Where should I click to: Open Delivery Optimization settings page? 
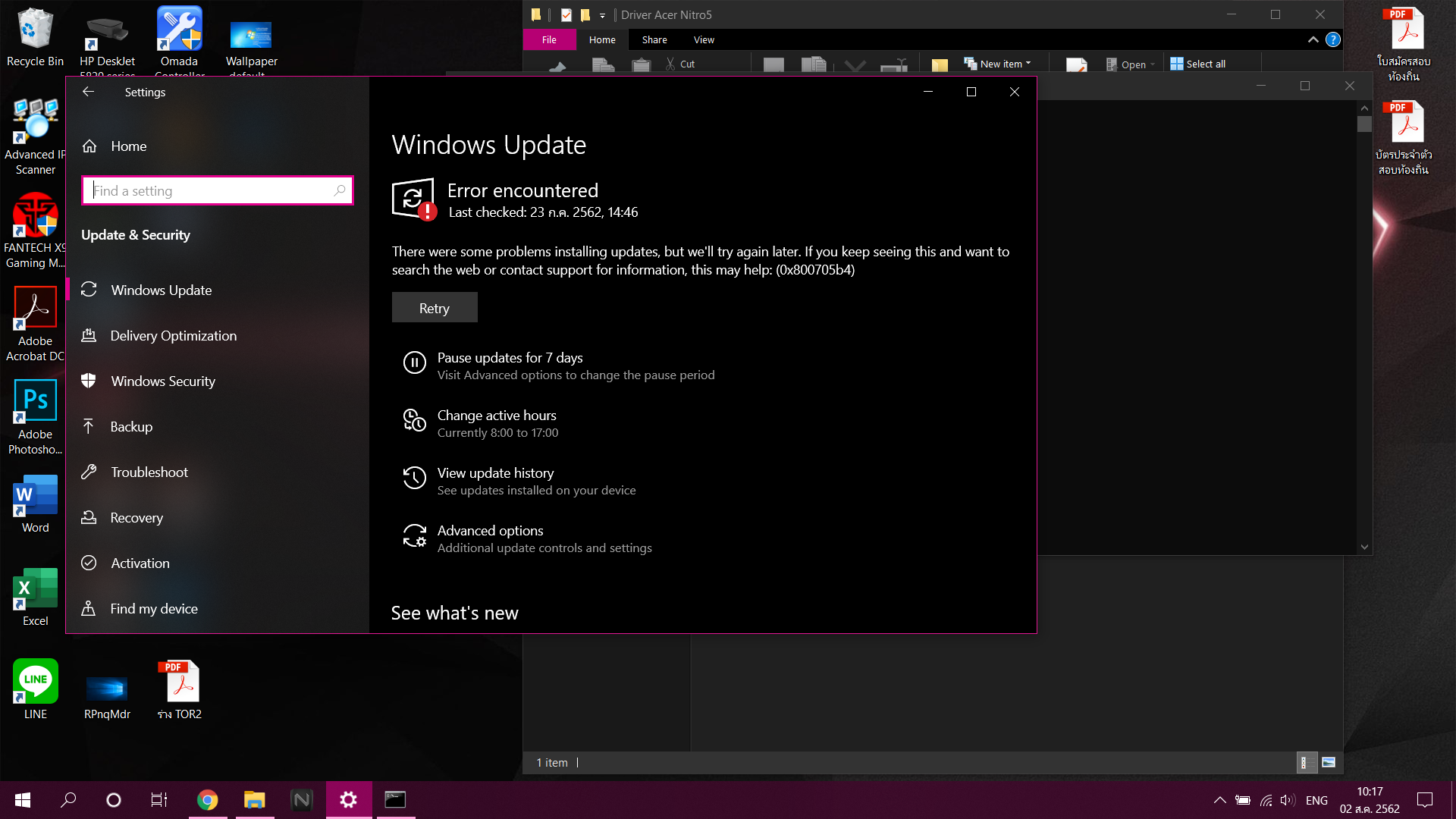(173, 336)
